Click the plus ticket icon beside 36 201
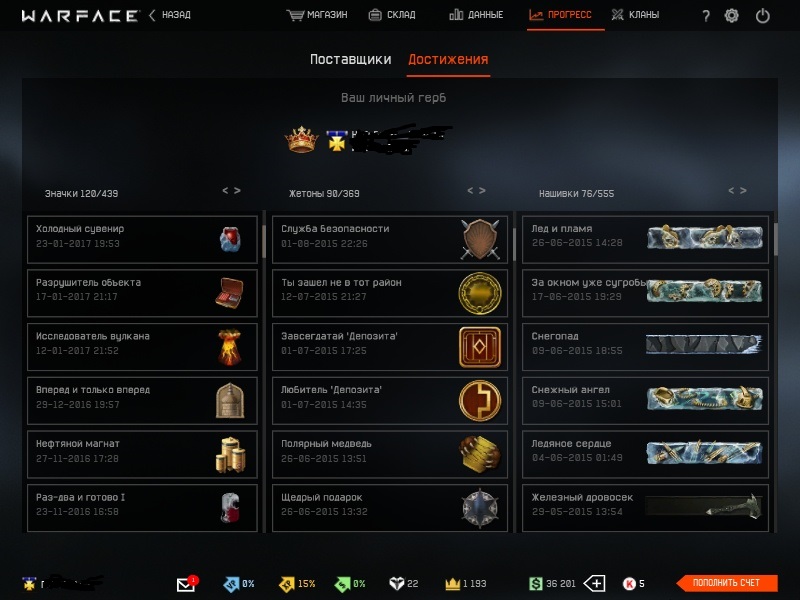 pyautogui.click(x=594, y=583)
